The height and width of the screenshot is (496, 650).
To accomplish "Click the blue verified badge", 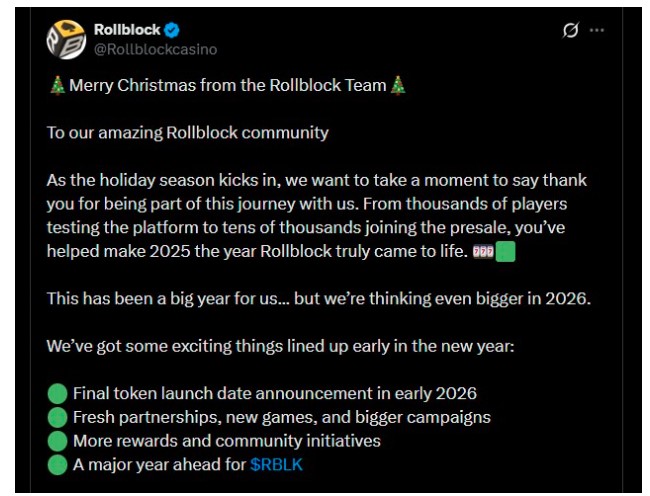I will pos(172,30).
